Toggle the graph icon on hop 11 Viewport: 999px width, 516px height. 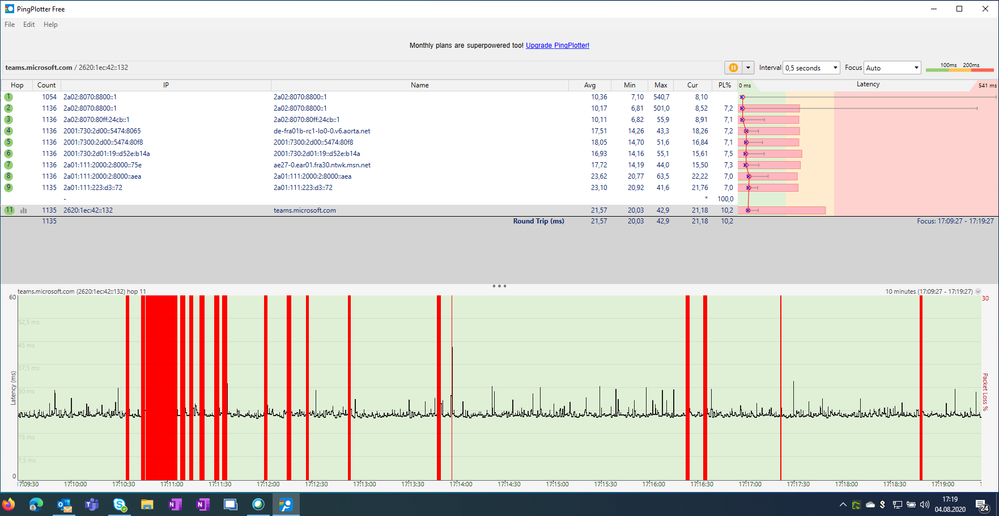pyautogui.click(x=23, y=211)
